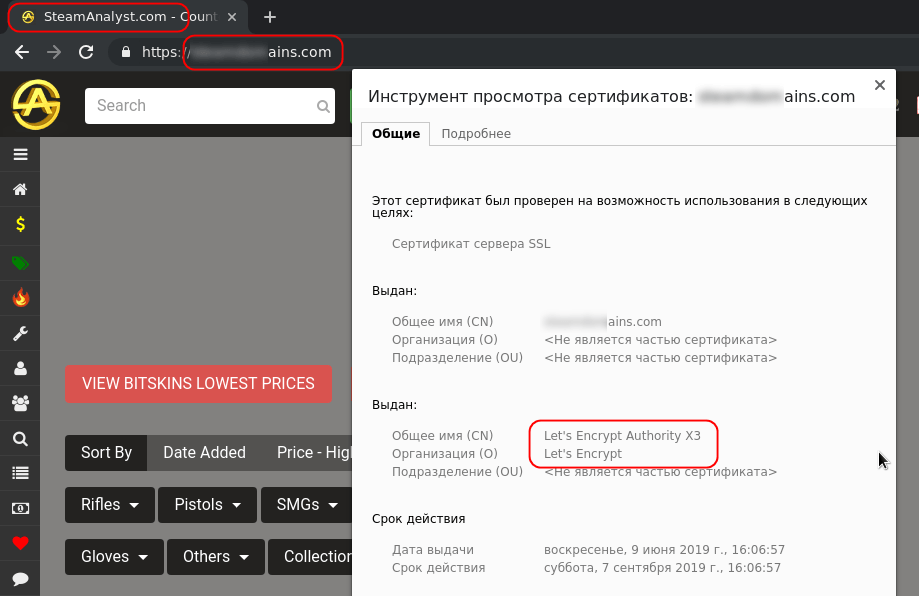Click the SteamAnalyst gold logo

pos(36,104)
